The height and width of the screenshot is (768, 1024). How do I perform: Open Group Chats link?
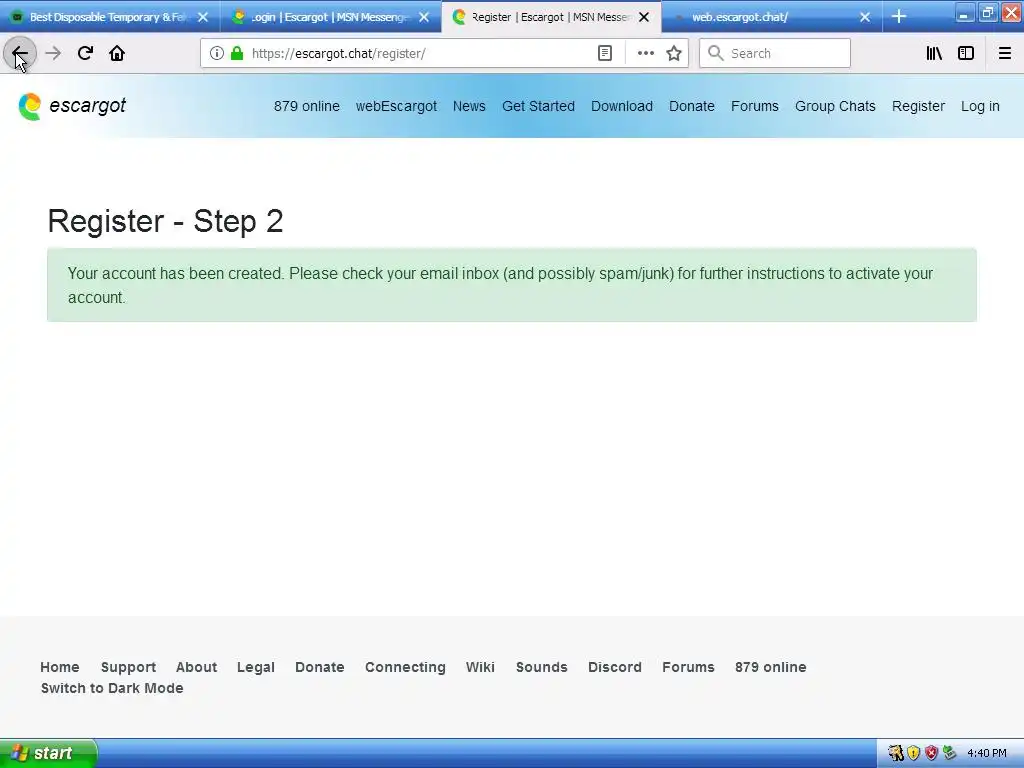tap(835, 106)
